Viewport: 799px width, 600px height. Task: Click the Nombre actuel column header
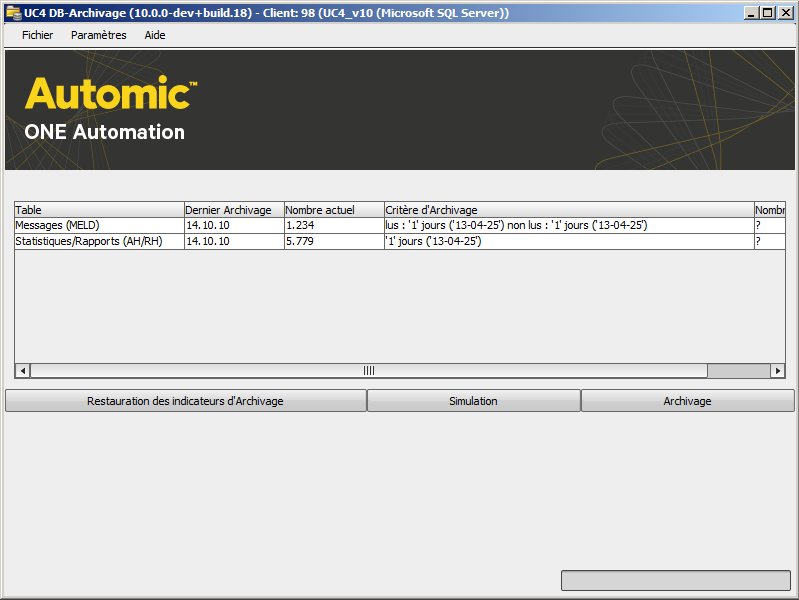(334, 210)
